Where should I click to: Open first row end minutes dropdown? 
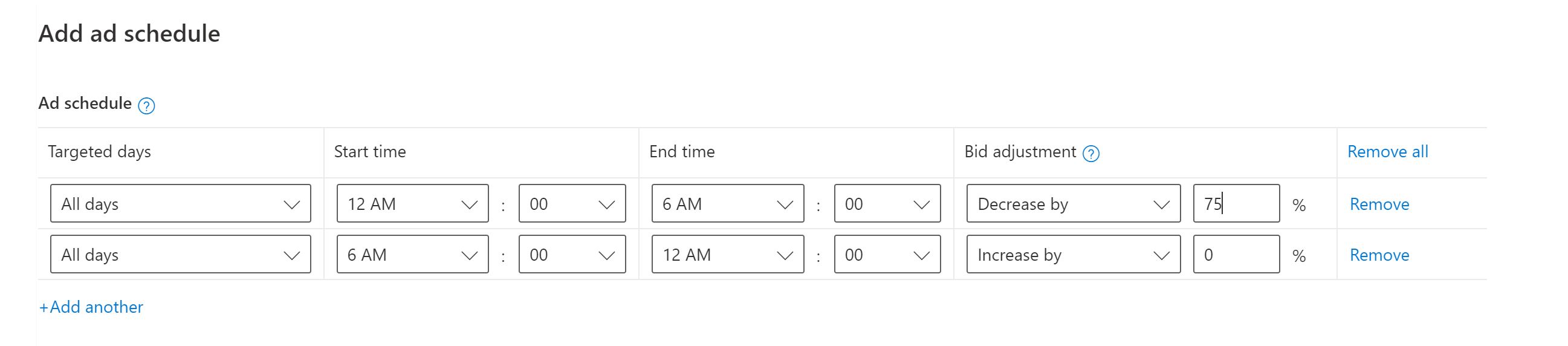click(x=887, y=203)
